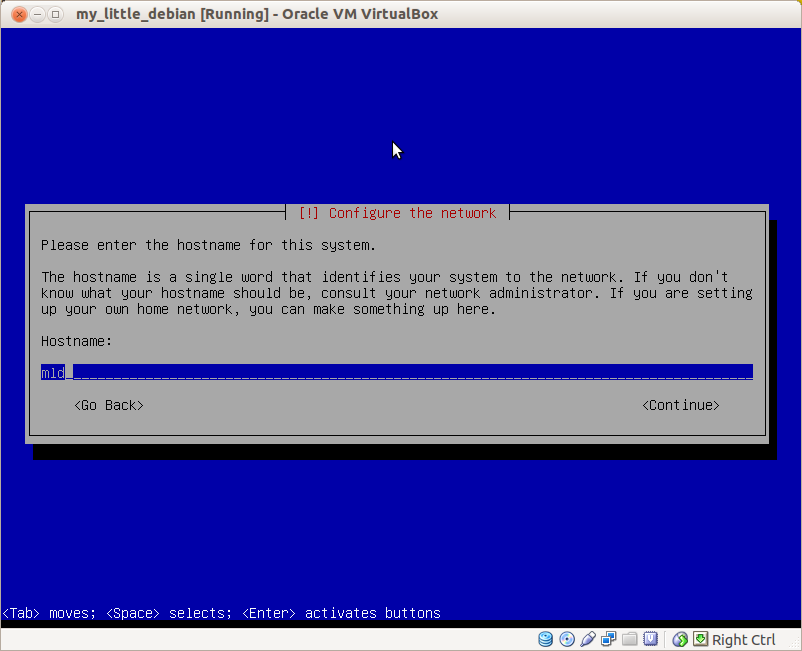Minimize the VirtualBox window
This screenshot has width=802, height=651.
pyautogui.click(x=37, y=14)
